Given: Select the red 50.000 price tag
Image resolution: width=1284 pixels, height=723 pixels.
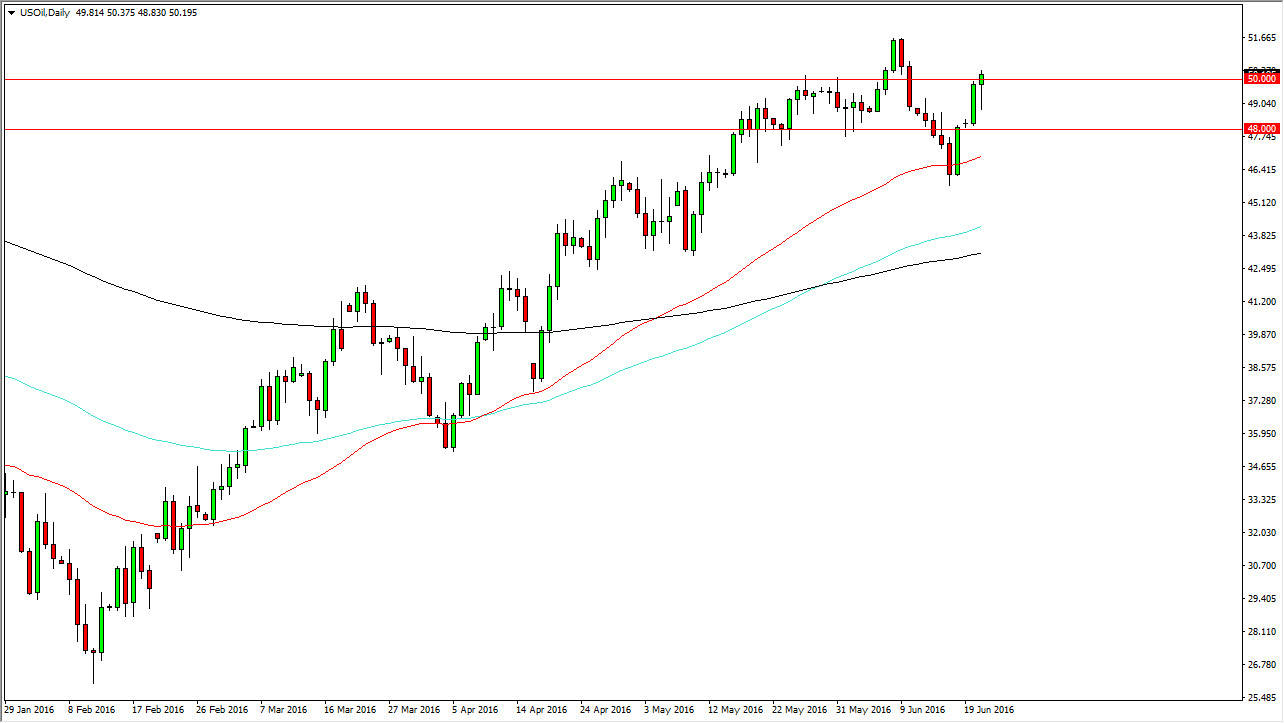Looking at the screenshot, I should pos(1261,77).
